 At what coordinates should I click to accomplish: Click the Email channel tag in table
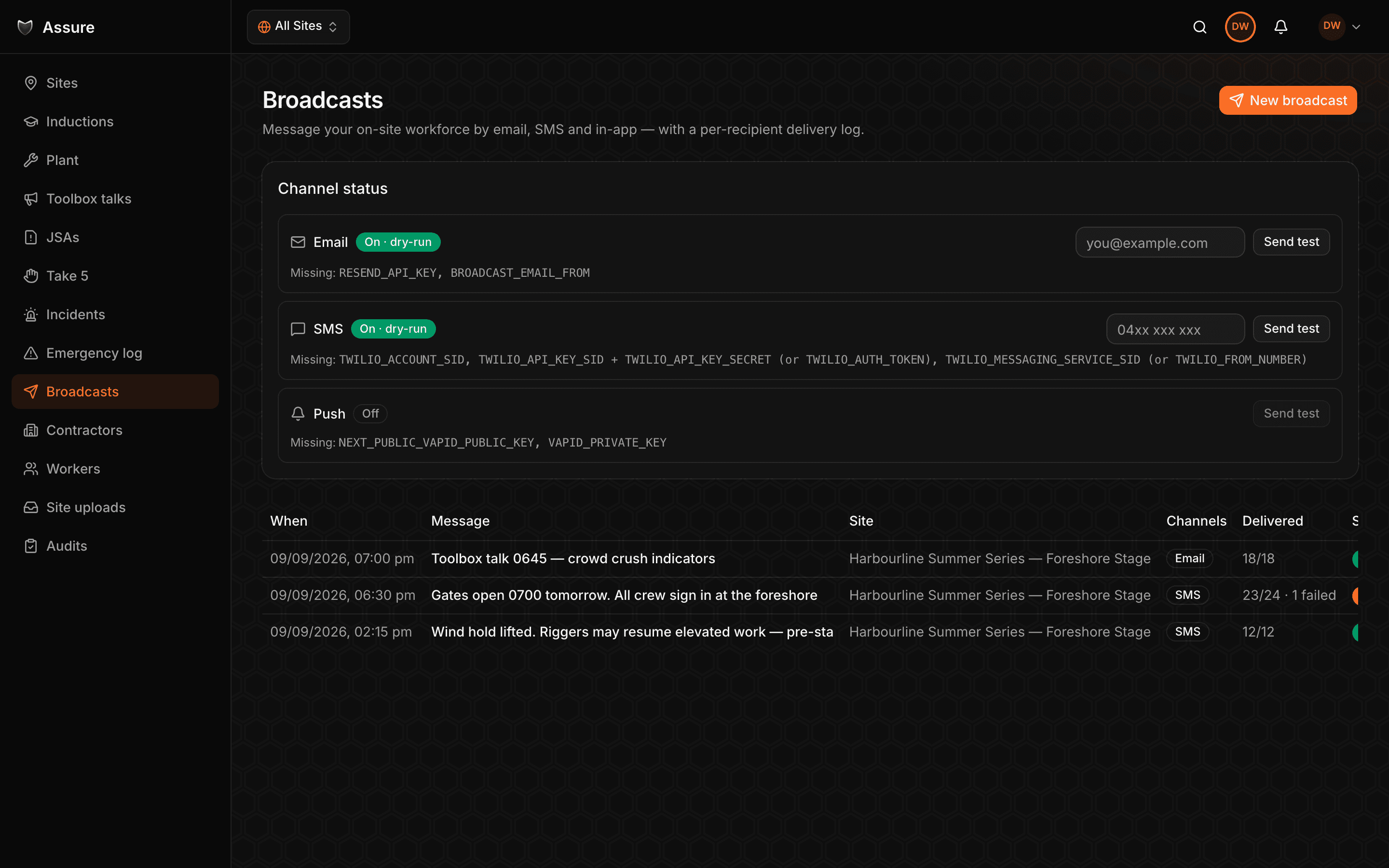[1189, 558]
